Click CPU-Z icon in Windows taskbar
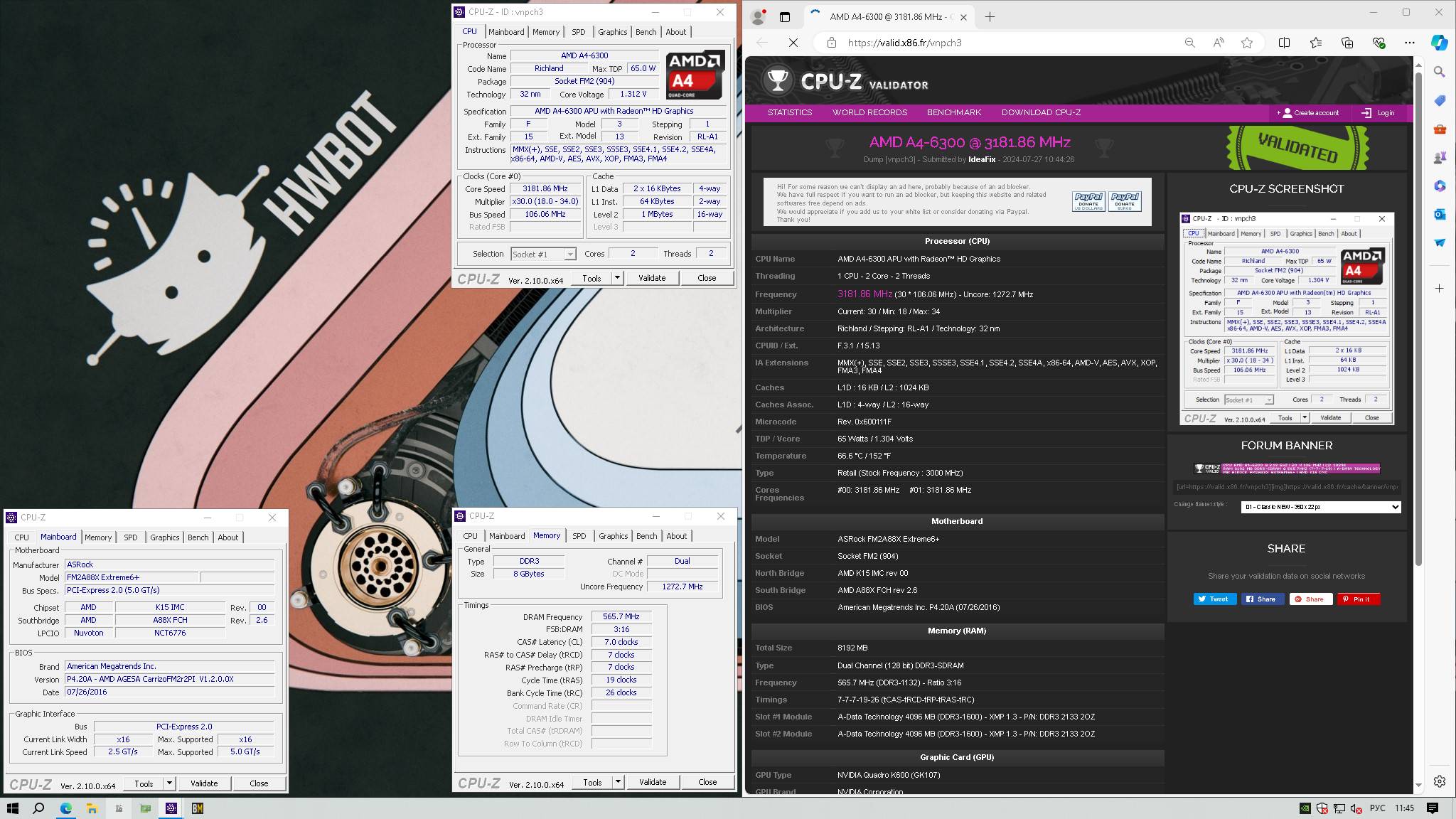Screen dimensions: 1456x819 [x=171, y=808]
